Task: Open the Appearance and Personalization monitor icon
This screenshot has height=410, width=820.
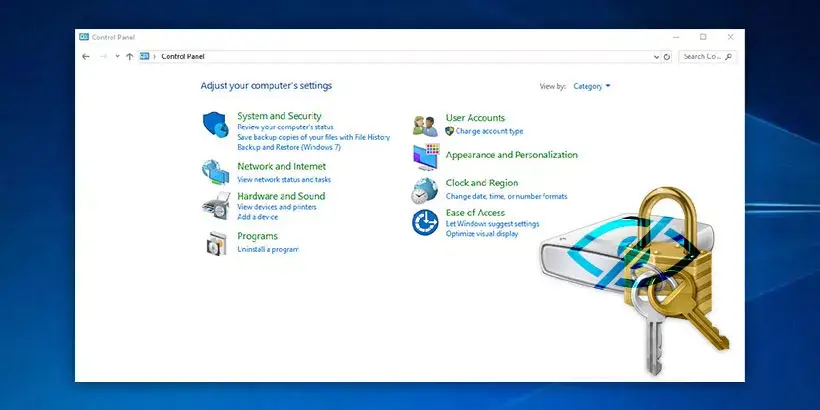Action: tap(426, 157)
